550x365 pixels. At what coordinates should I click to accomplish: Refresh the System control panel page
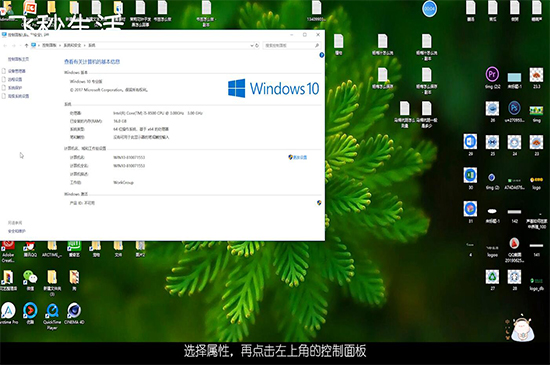pyautogui.click(x=257, y=45)
